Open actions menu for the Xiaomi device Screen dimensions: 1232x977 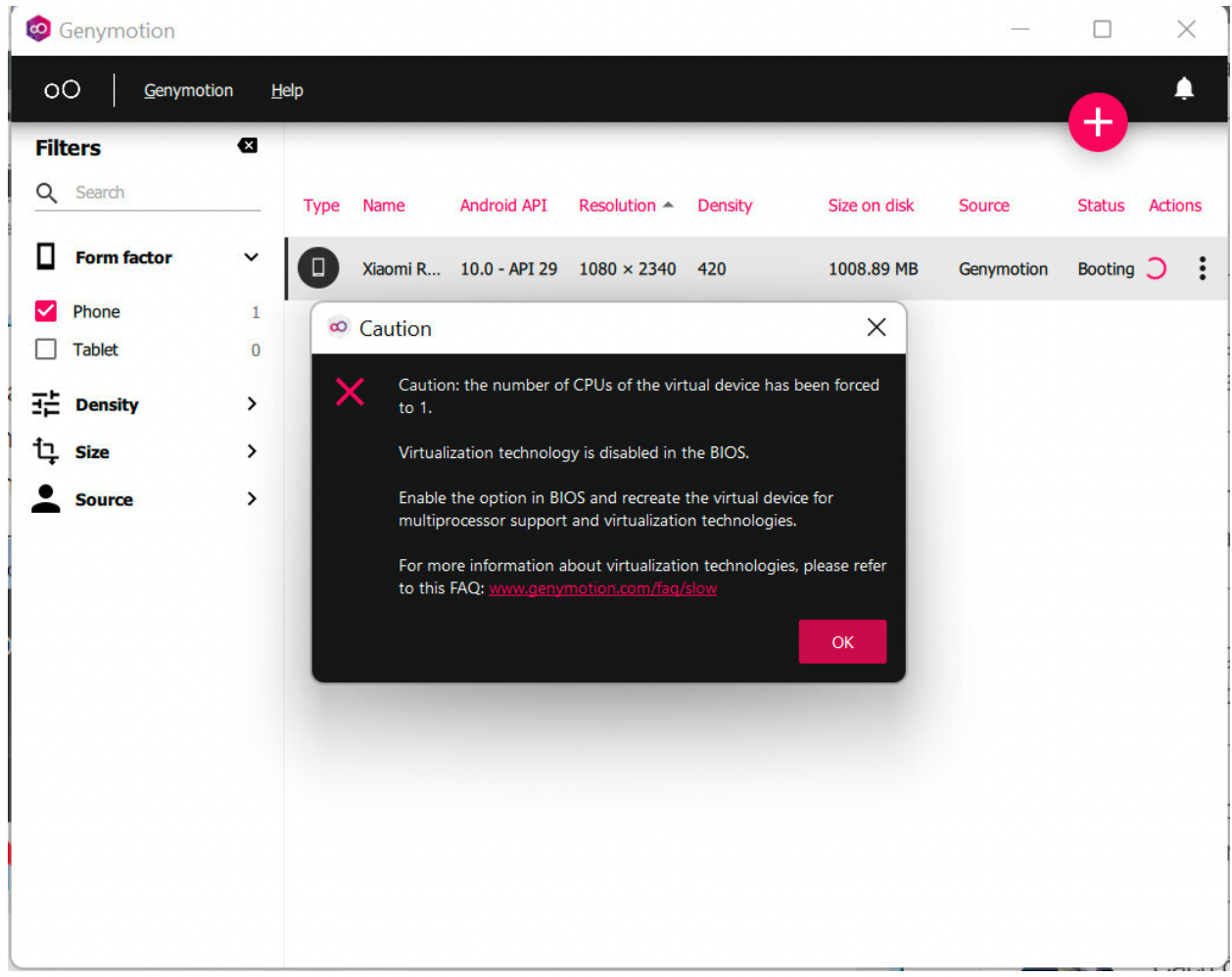click(1202, 268)
